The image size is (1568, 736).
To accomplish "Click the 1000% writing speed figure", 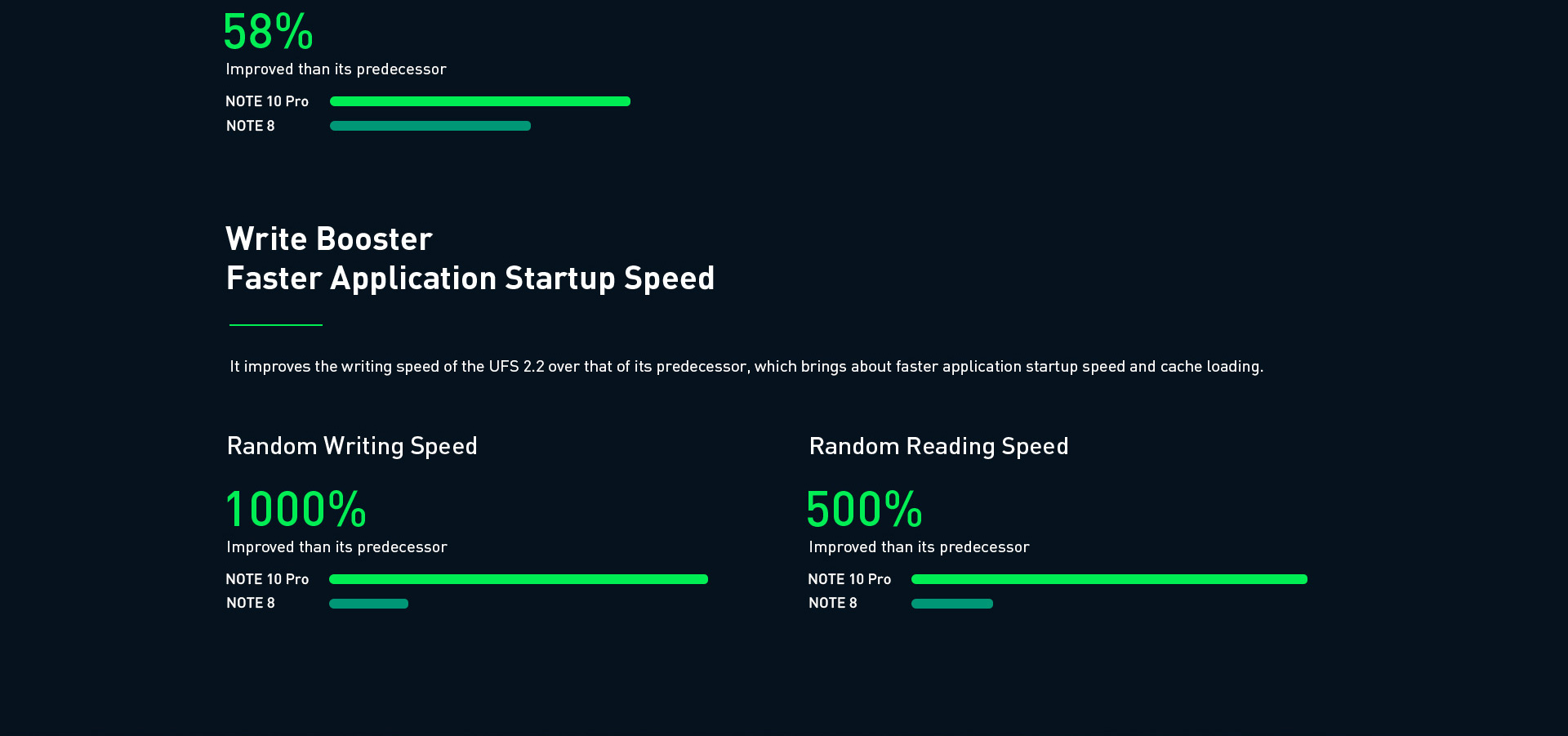I will 296,509.
